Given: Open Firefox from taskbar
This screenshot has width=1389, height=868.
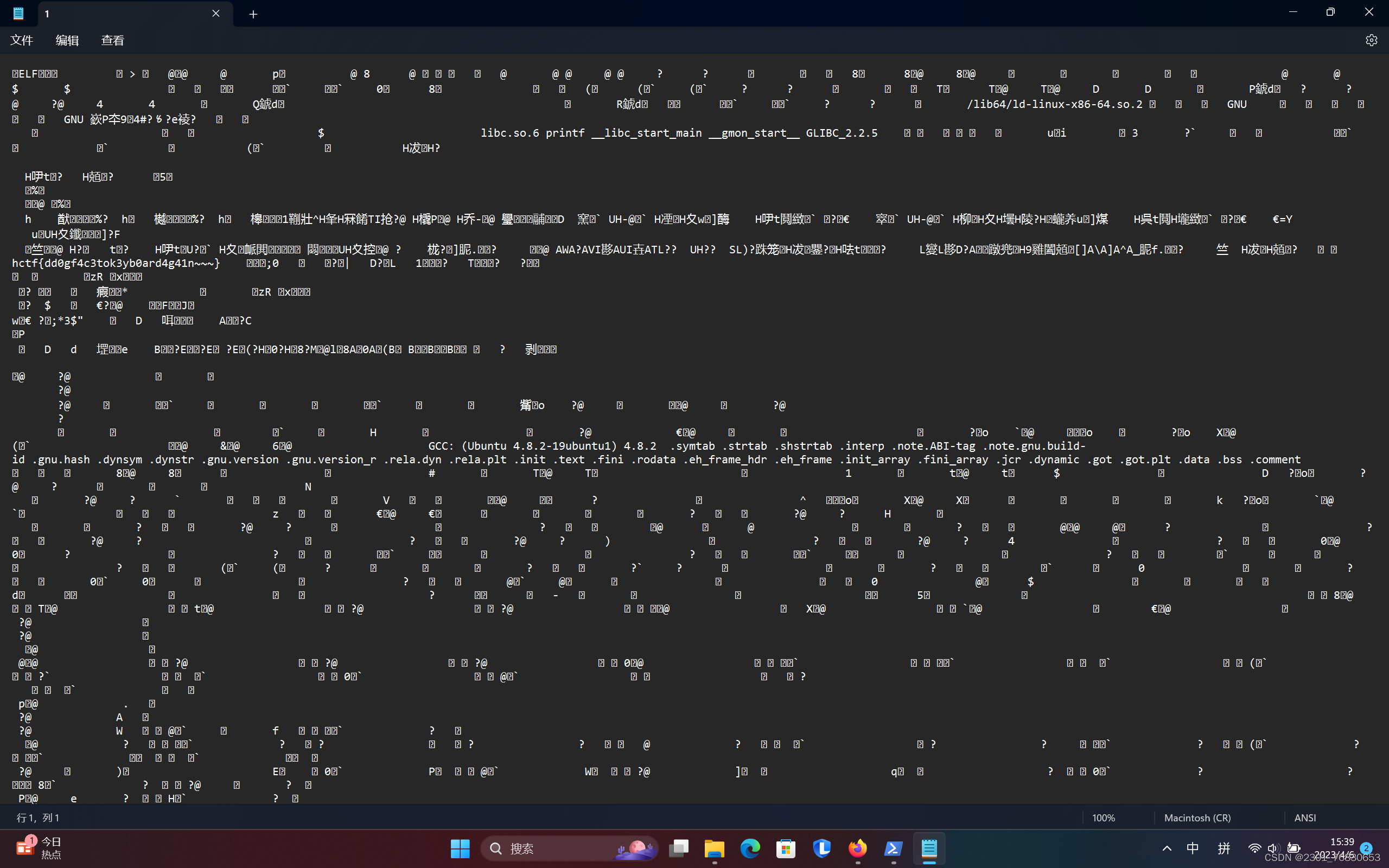Looking at the screenshot, I should coord(857,848).
